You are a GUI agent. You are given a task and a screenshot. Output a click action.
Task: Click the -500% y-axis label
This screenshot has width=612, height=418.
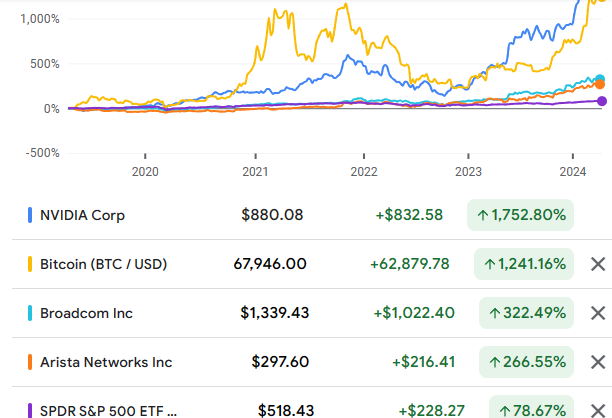point(43,153)
